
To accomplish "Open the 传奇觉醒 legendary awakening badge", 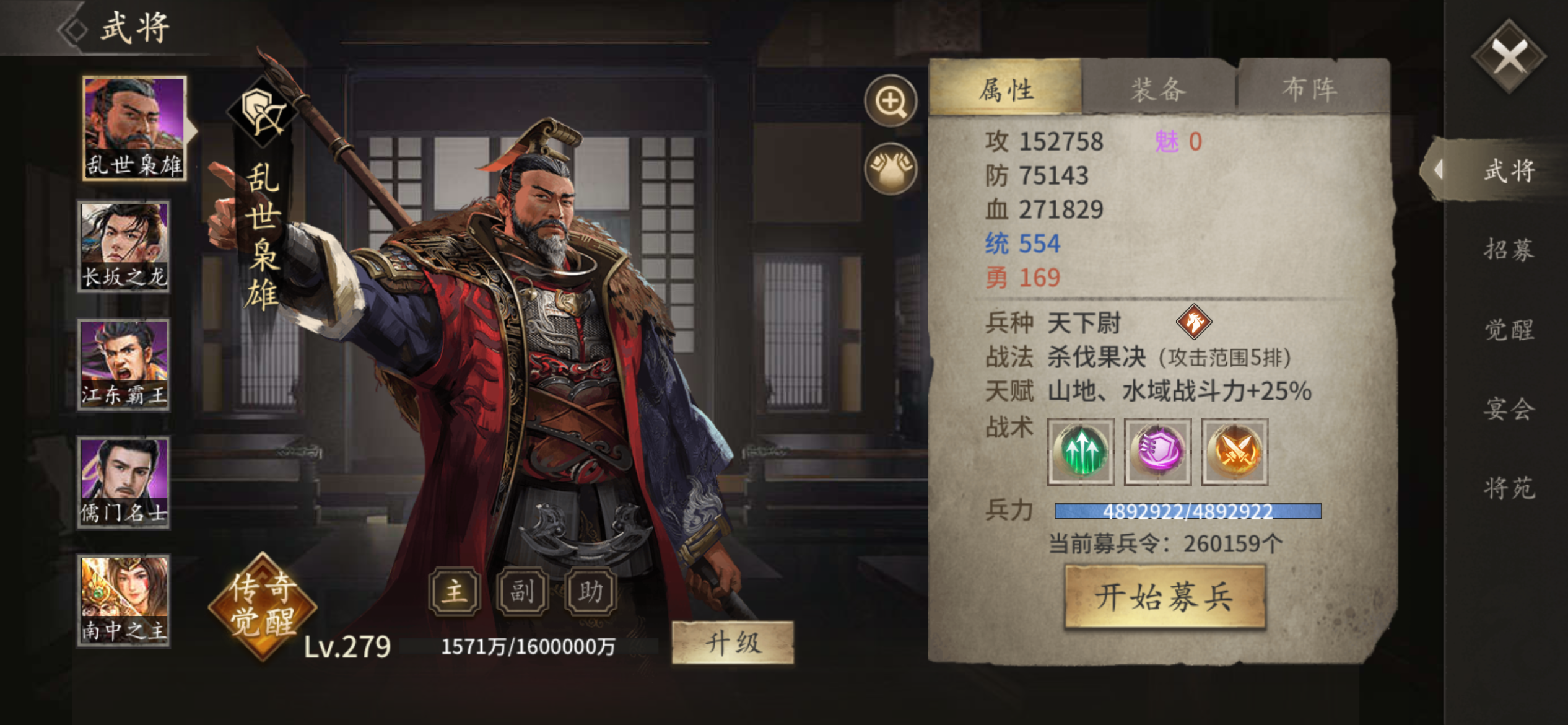I will (263, 605).
